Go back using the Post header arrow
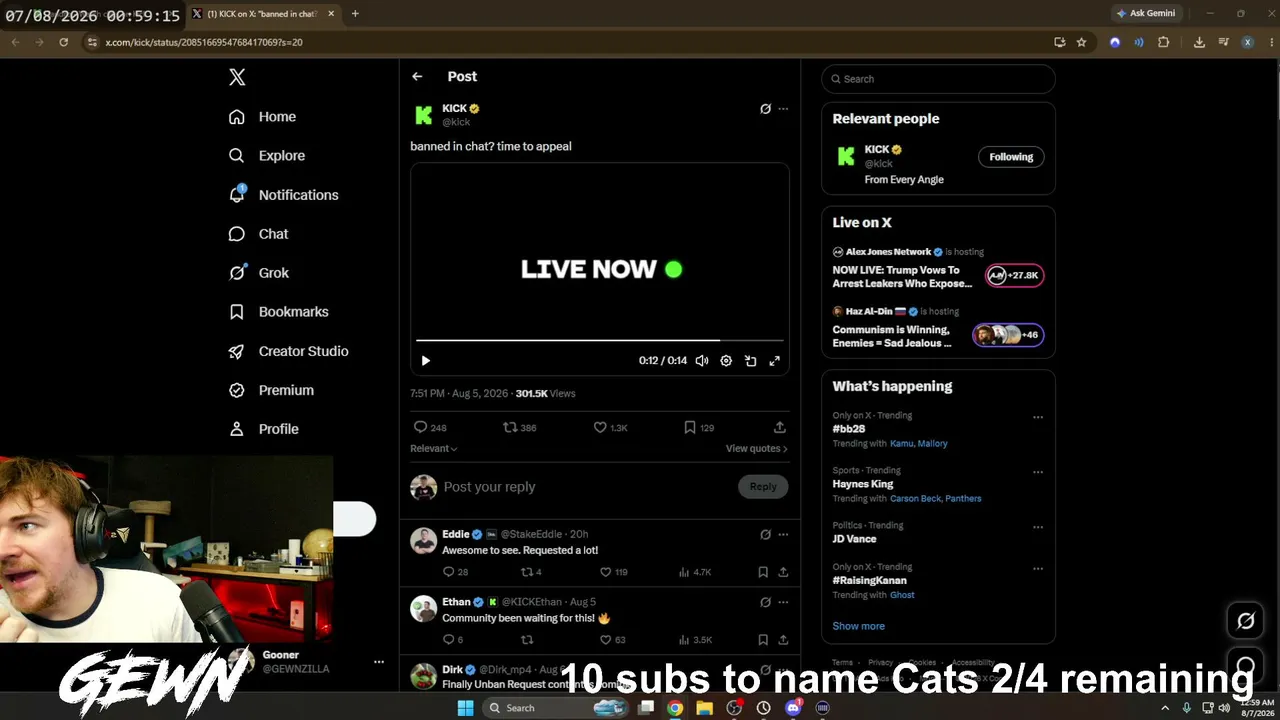Screen dimensions: 1280x720 pos(417,76)
